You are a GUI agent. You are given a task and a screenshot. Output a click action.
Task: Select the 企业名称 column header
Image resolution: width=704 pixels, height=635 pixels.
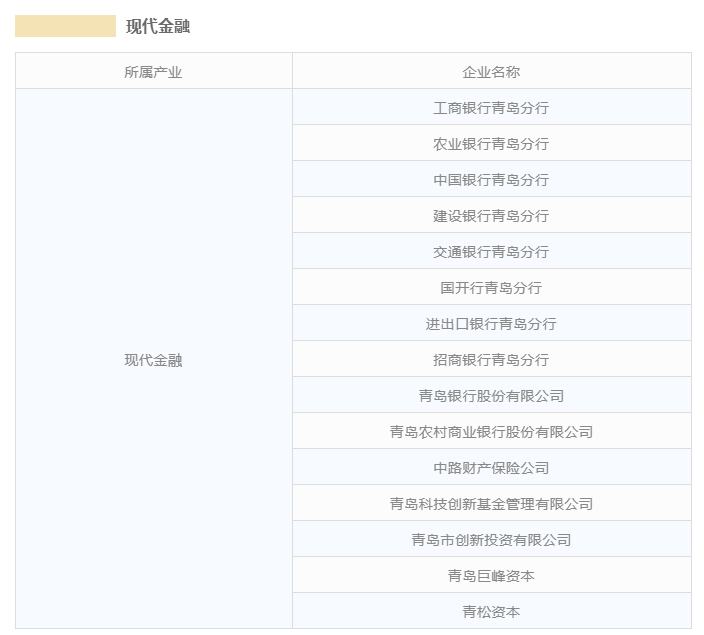pyautogui.click(x=492, y=72)
